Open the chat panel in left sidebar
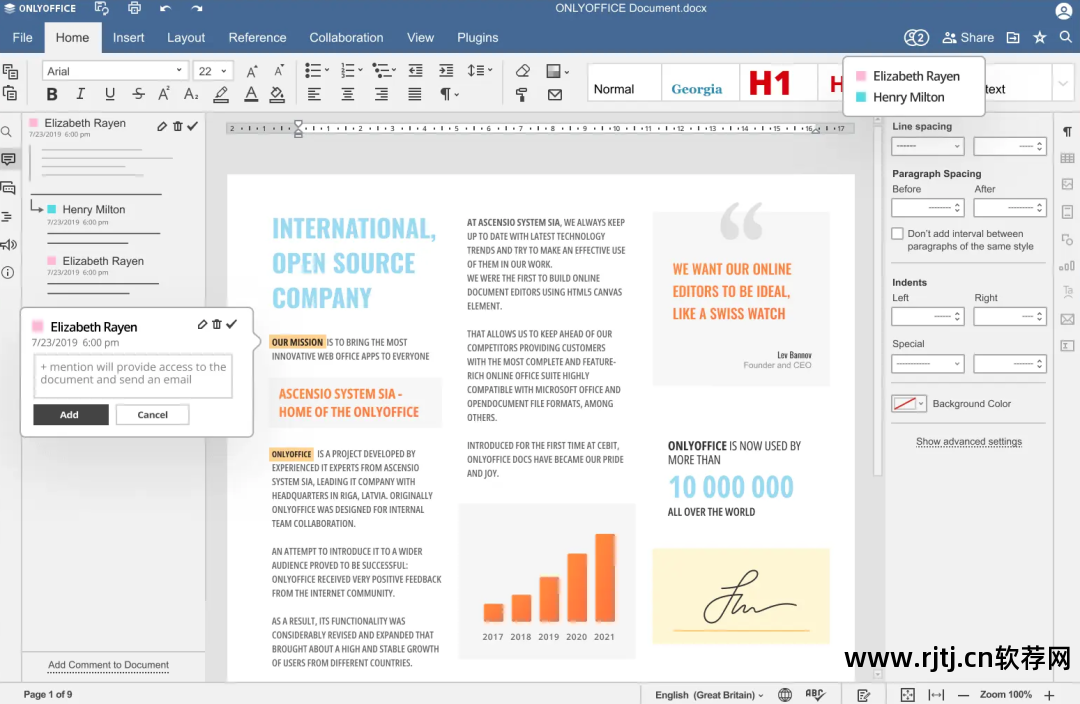The height and width of the screenshot is (704, 1080). 8,188
